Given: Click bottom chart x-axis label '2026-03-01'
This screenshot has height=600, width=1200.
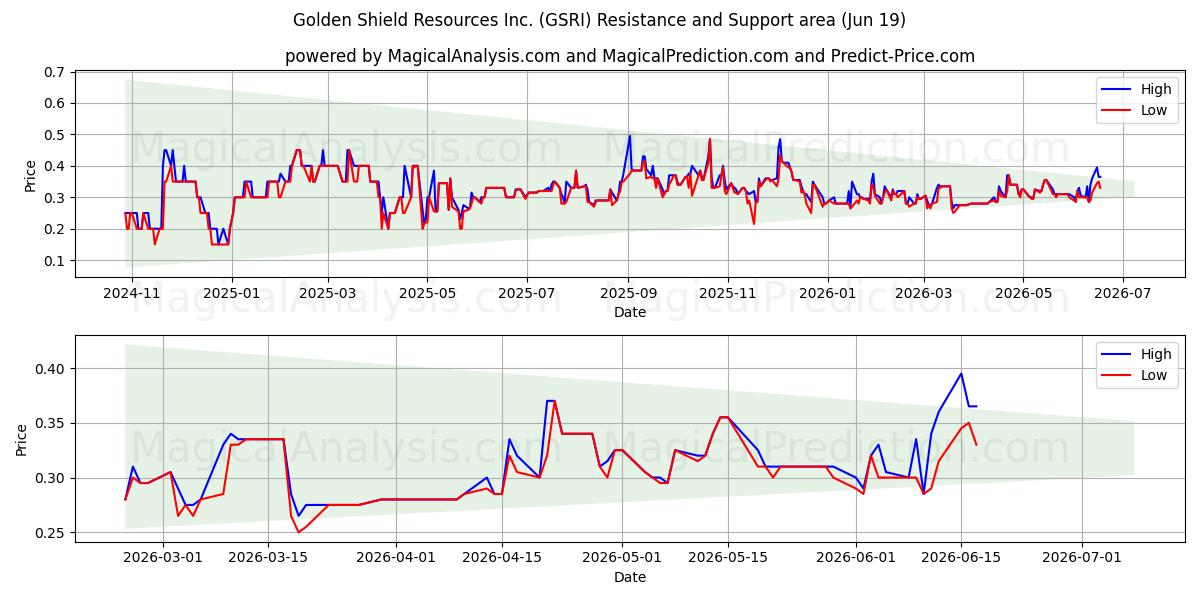Looking at the screenshot, I should [x=163, y=558].
